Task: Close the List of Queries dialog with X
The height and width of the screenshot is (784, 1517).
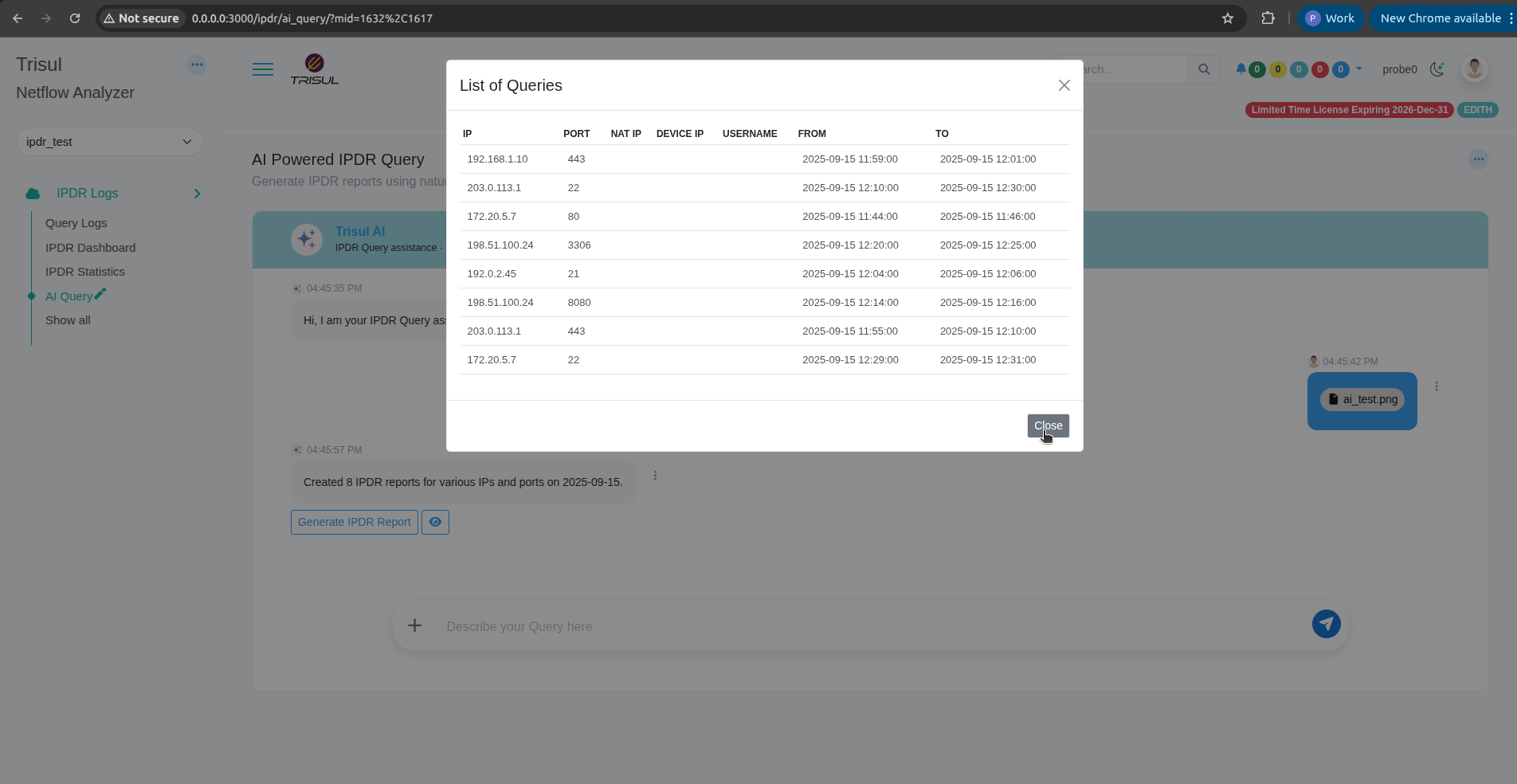Action: pos(1064,85)
